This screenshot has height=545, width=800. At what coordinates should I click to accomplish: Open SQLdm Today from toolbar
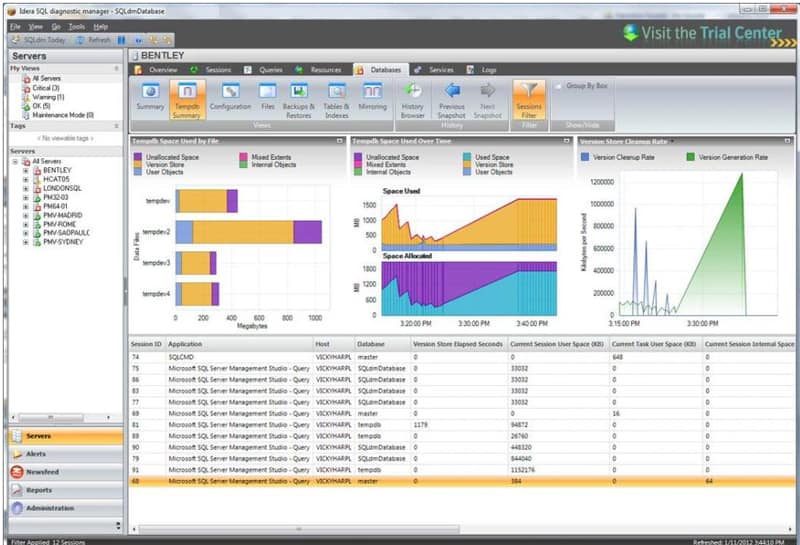pos(39,40)
